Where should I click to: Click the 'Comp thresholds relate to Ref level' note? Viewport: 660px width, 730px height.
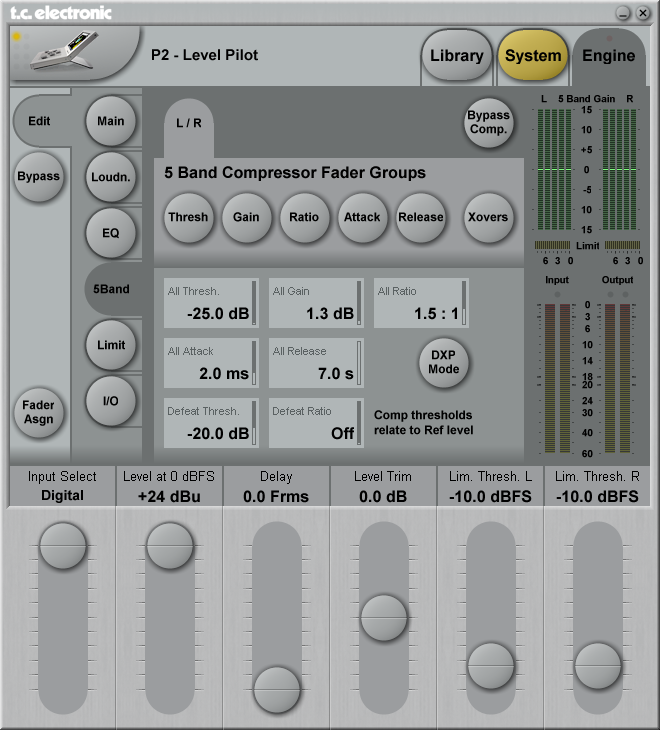click(x=424, y=422)
